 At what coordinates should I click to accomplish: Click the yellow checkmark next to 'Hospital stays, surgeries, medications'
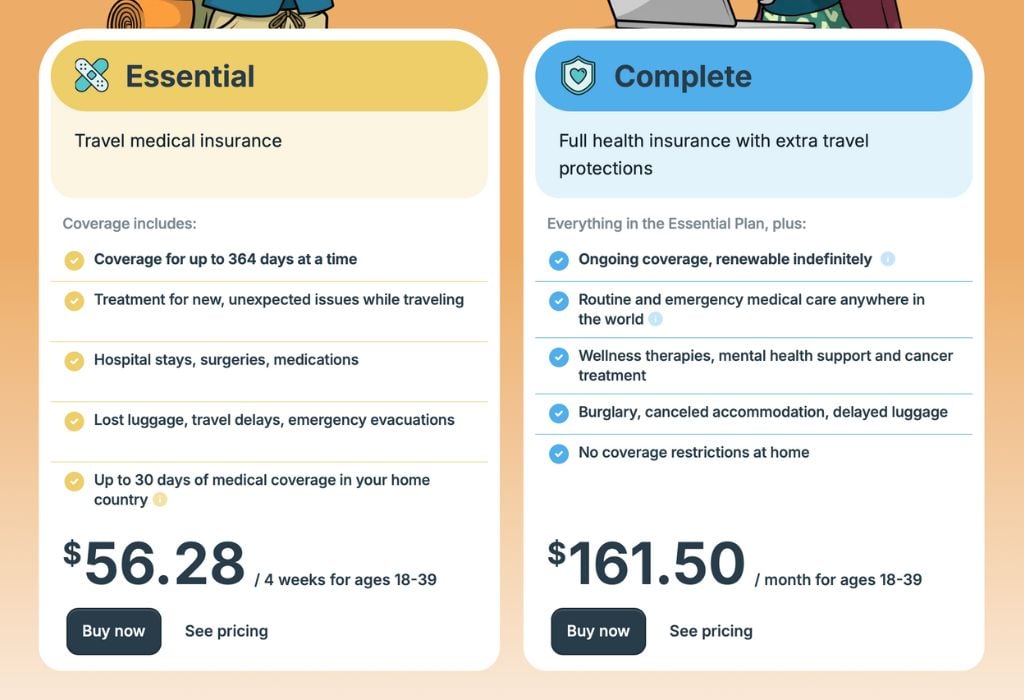(x=74, y=360)
